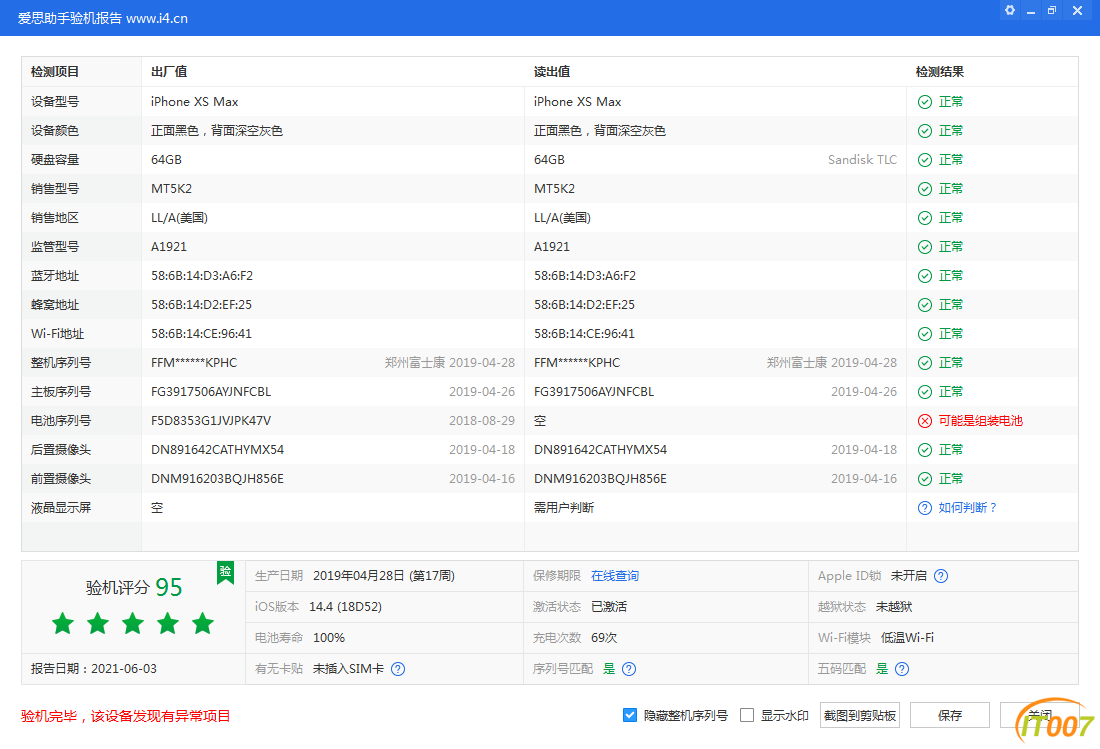
Task: Click green check icon for 设备颜色
Action: [x=925, y=131]
